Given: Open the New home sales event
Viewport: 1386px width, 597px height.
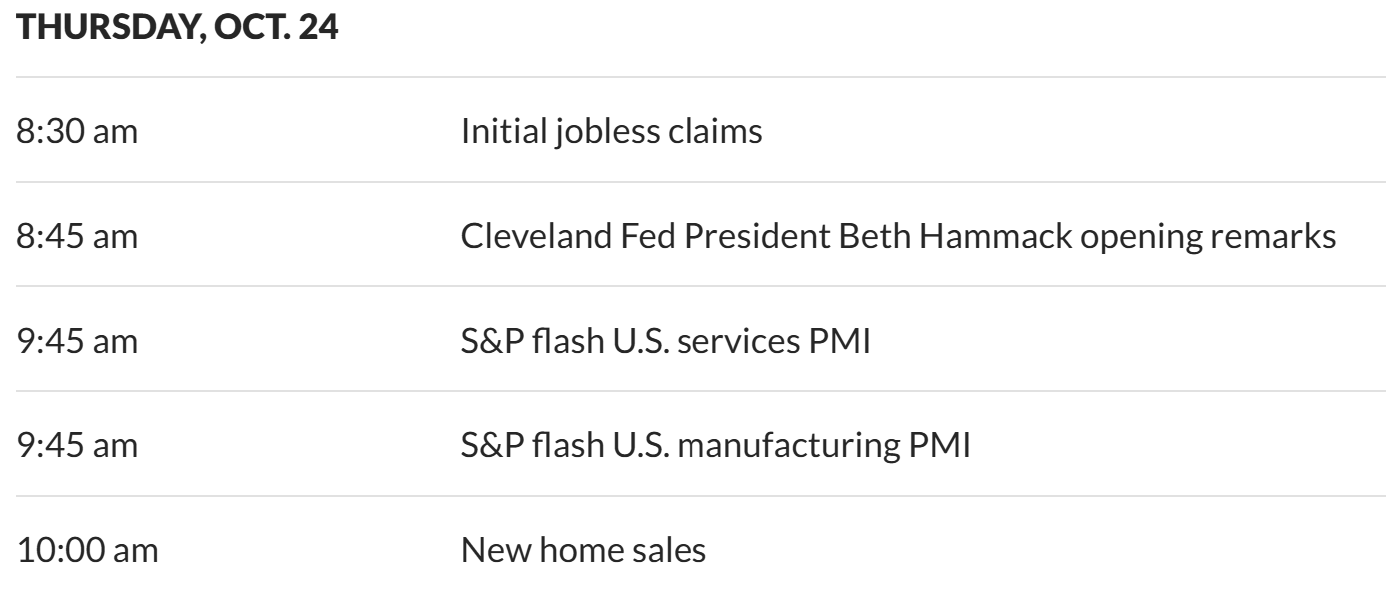Looking at the screenshot, I should pos(583,550).
